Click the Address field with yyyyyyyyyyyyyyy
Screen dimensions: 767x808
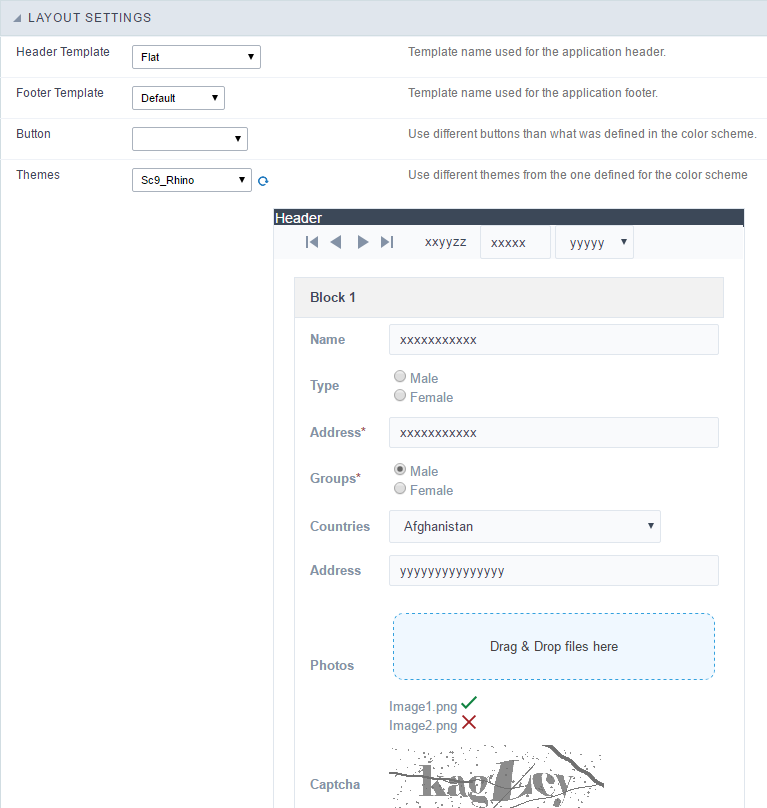pos(554,570)
